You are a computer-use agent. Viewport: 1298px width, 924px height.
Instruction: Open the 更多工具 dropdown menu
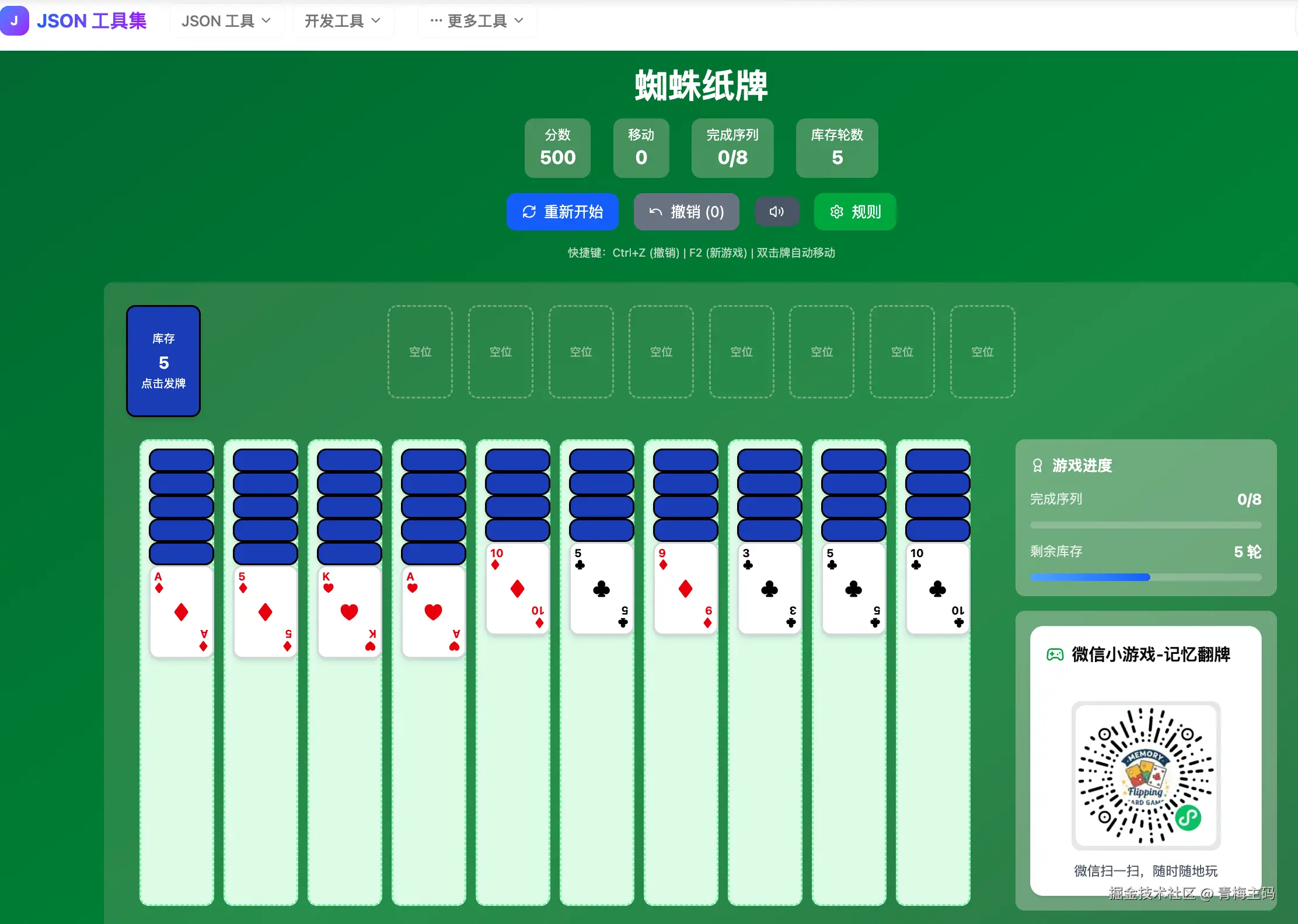476,21
